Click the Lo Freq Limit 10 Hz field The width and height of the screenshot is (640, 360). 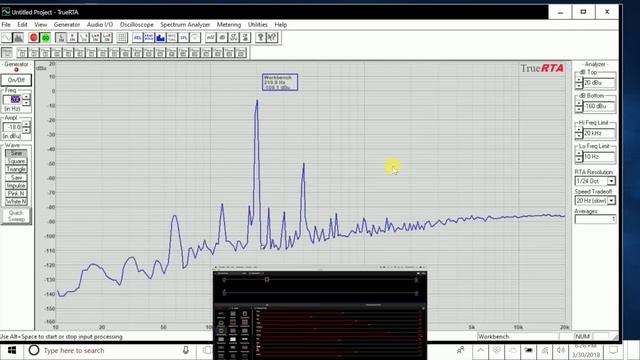599,157
